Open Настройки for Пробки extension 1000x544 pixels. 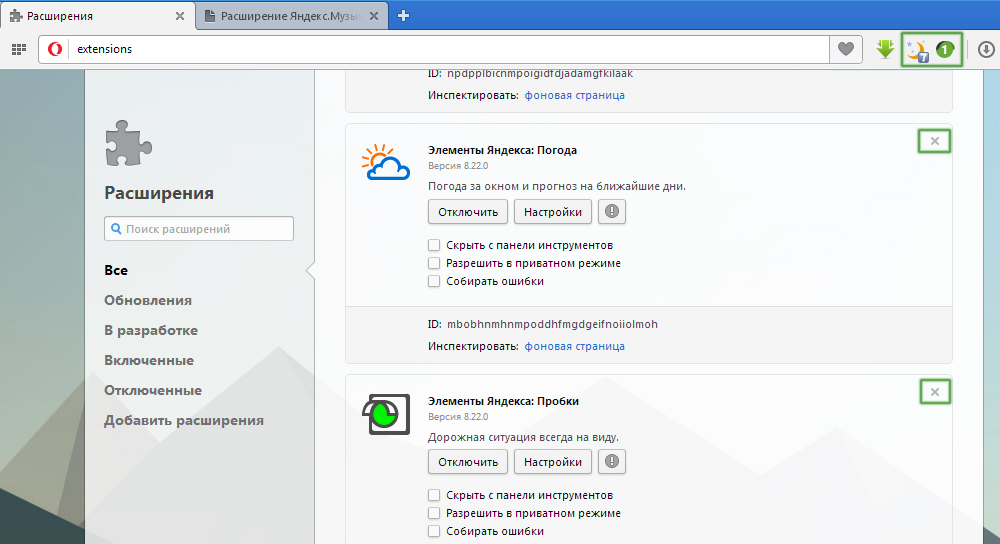tap(552, 462)
